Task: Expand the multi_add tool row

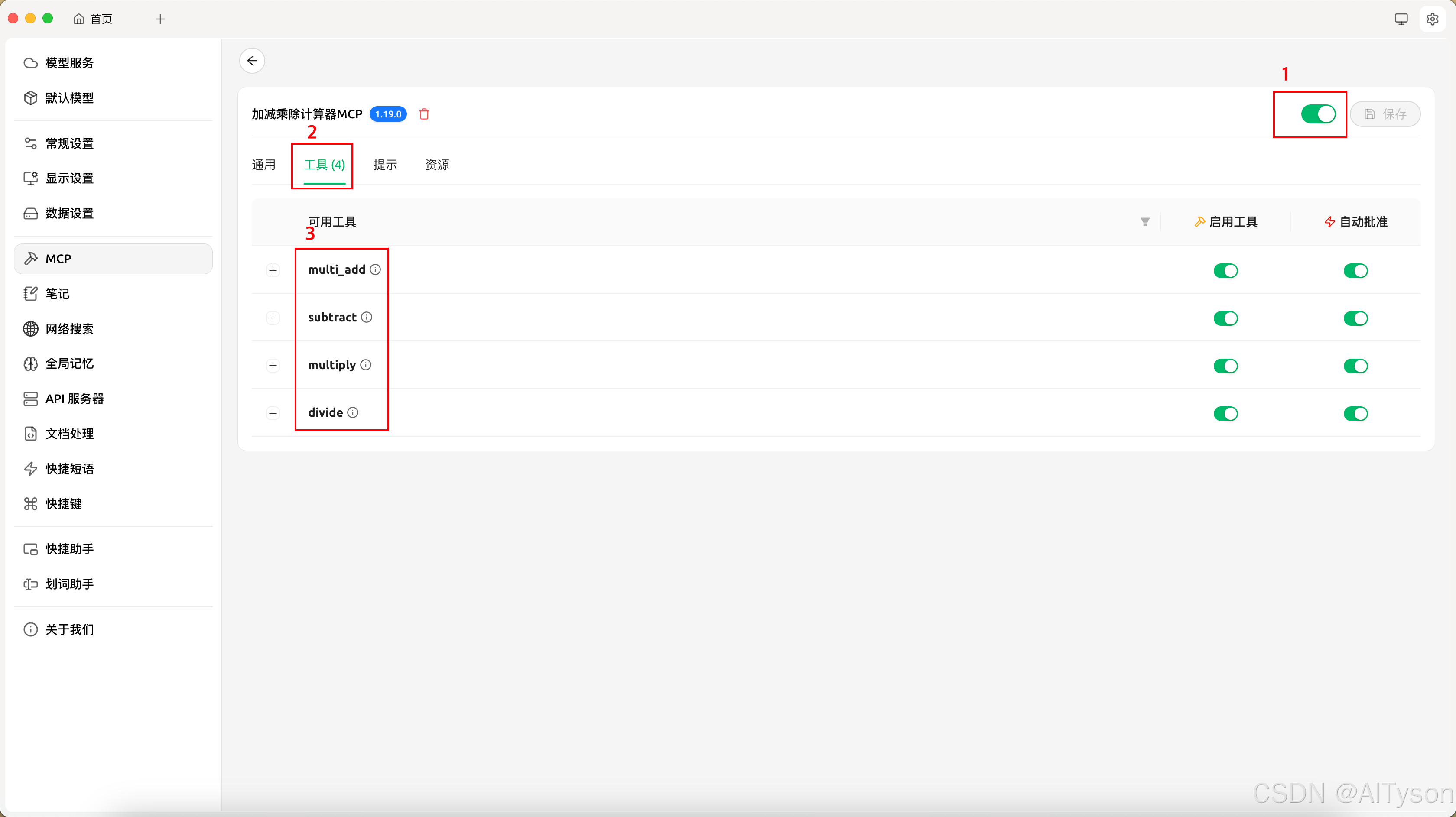Action: tap(273, 270)
